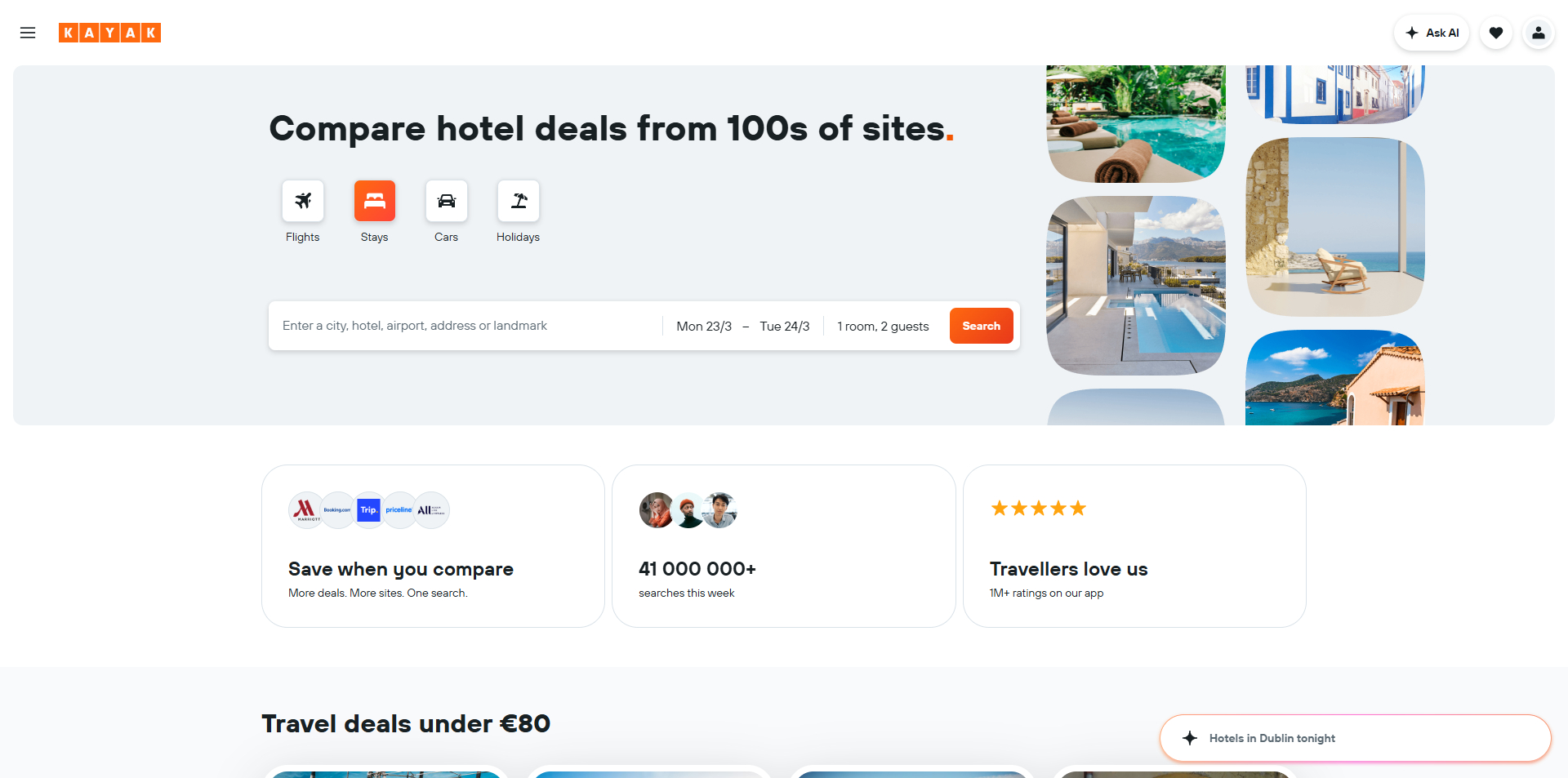Open the Ask AI assistant

click(1432, 33)
